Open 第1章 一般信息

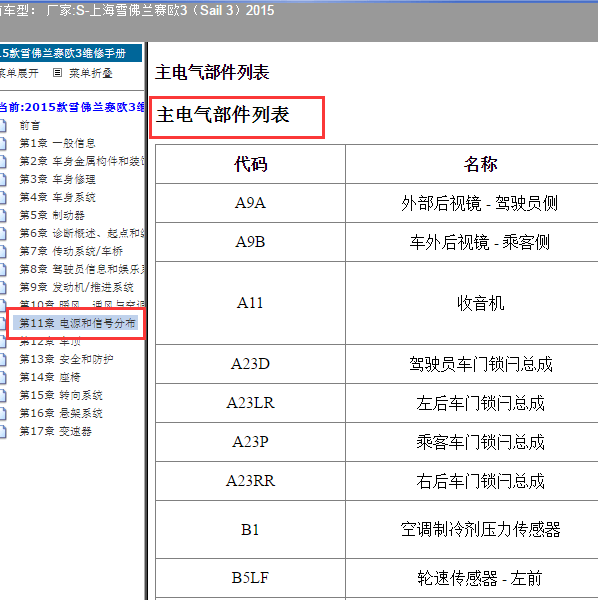[57, 143]
